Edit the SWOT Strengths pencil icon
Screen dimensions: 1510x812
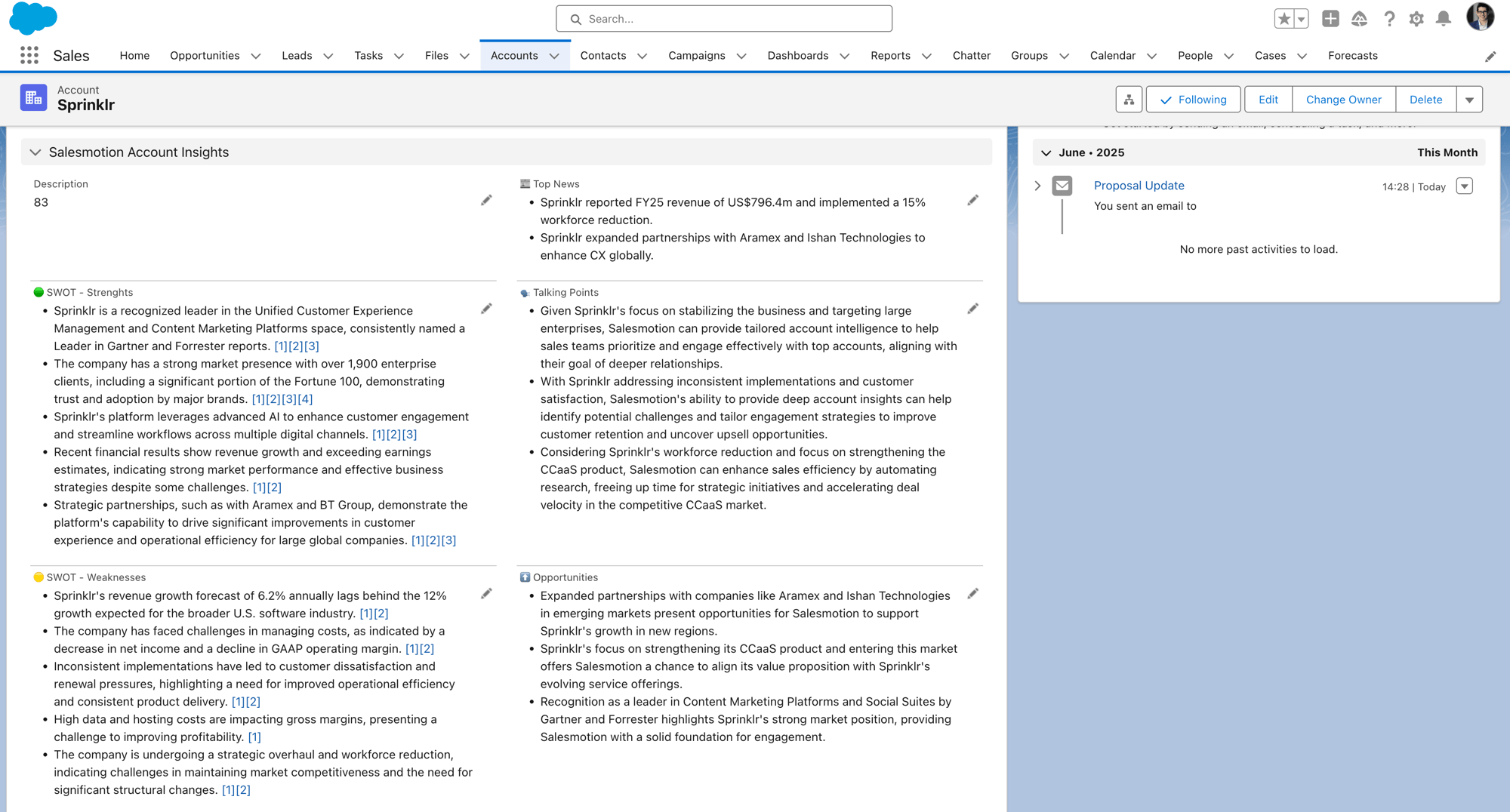[x=486, y=309]
